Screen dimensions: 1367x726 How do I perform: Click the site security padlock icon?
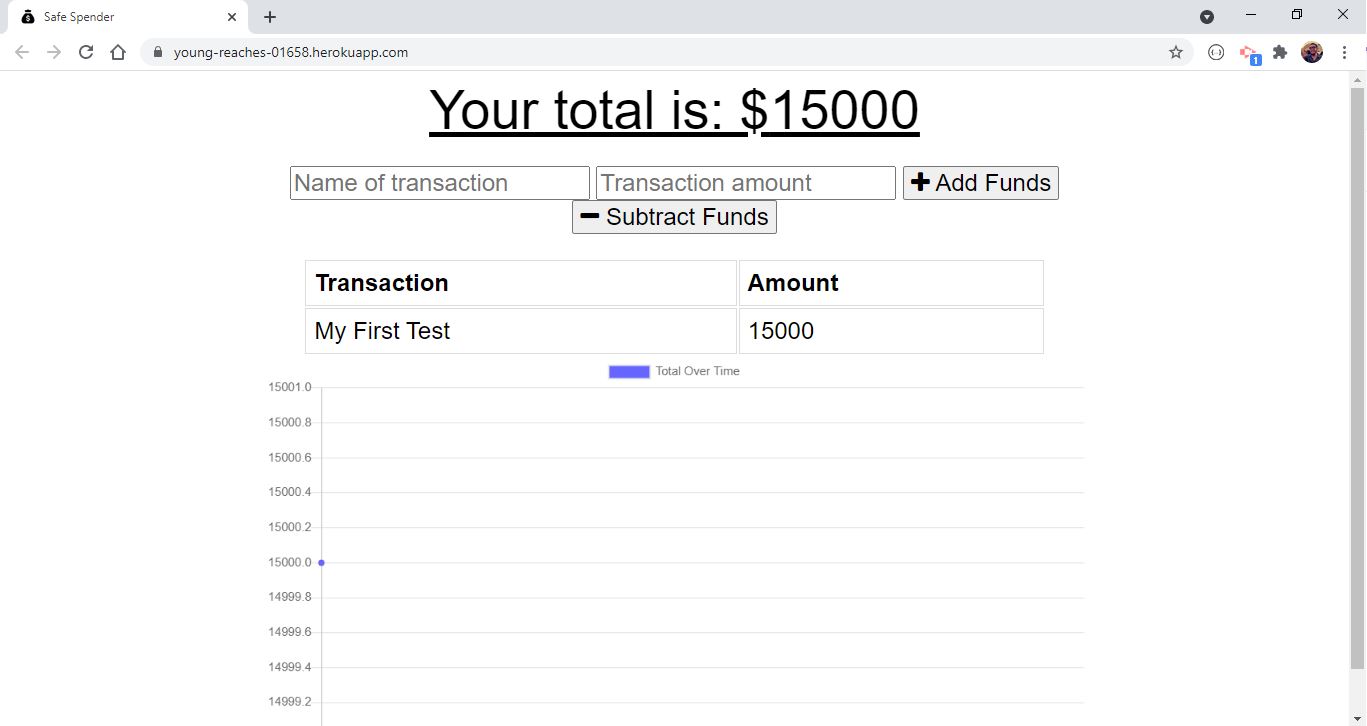click(x=157, y=52)
